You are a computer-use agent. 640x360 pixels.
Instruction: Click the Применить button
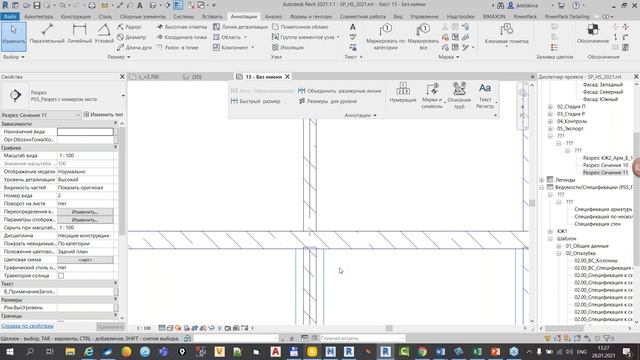[110, 327]
